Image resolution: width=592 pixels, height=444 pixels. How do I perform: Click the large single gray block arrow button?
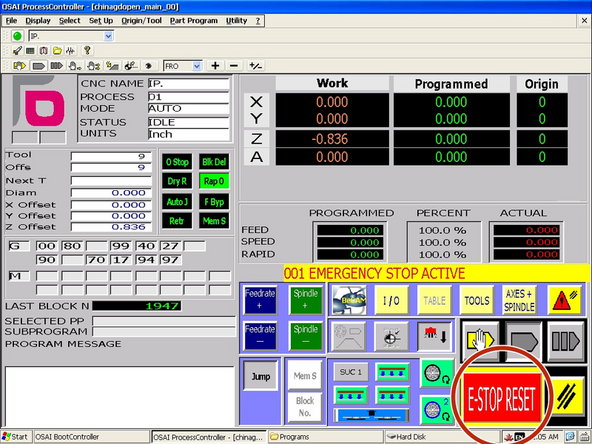tap(523, 341)
